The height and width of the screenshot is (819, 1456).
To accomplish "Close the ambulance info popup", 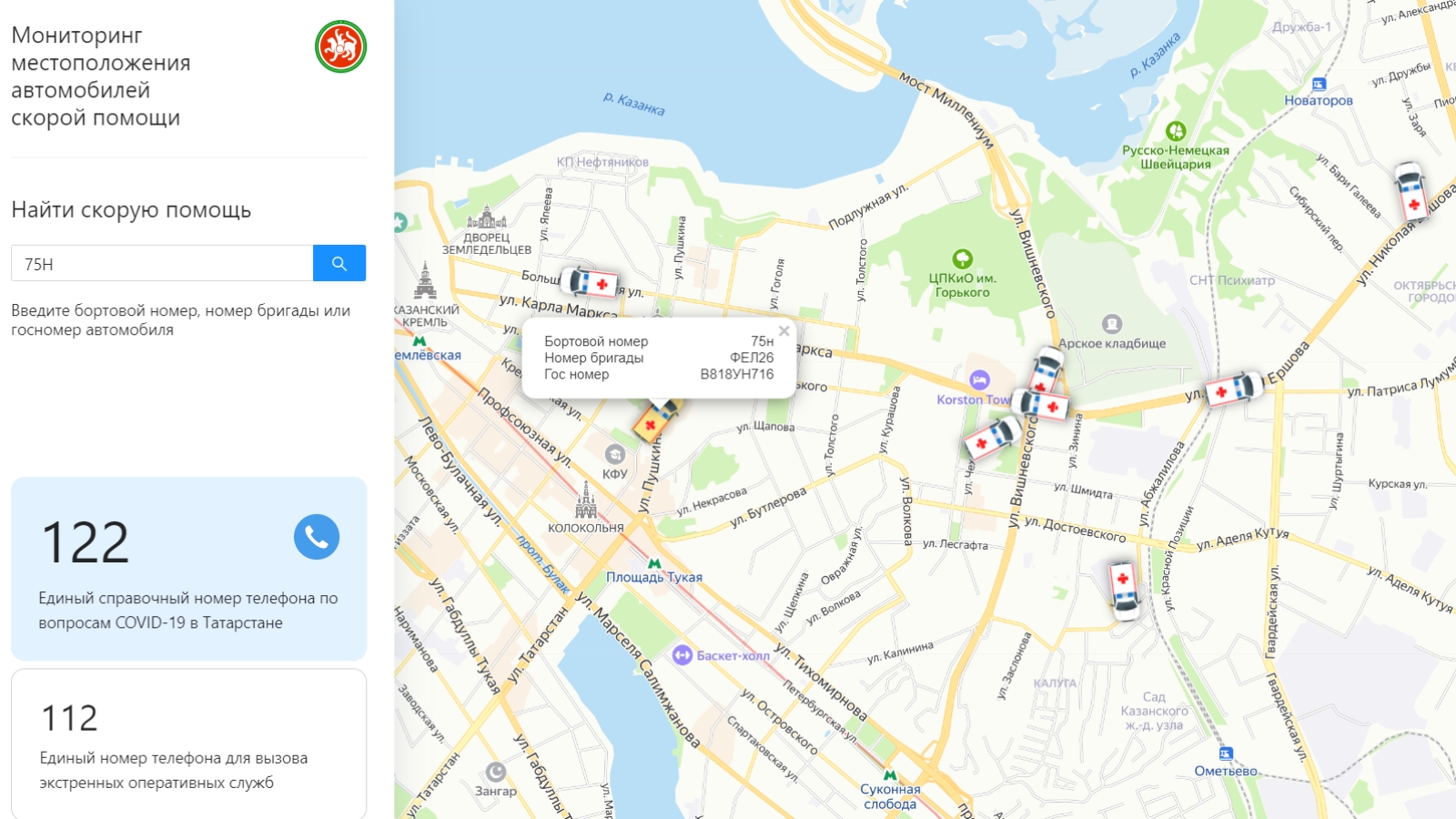I will 784,331.
